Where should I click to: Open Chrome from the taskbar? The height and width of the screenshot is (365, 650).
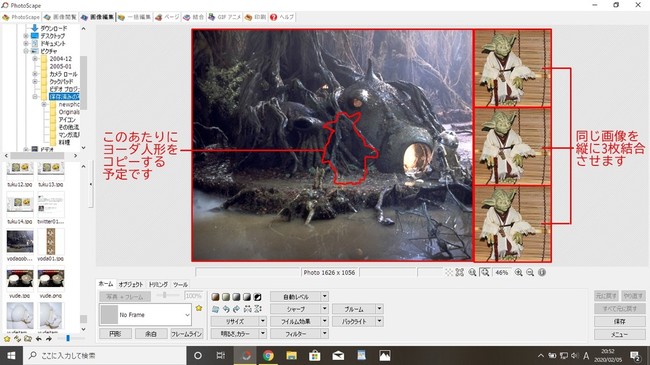(268, 355)
